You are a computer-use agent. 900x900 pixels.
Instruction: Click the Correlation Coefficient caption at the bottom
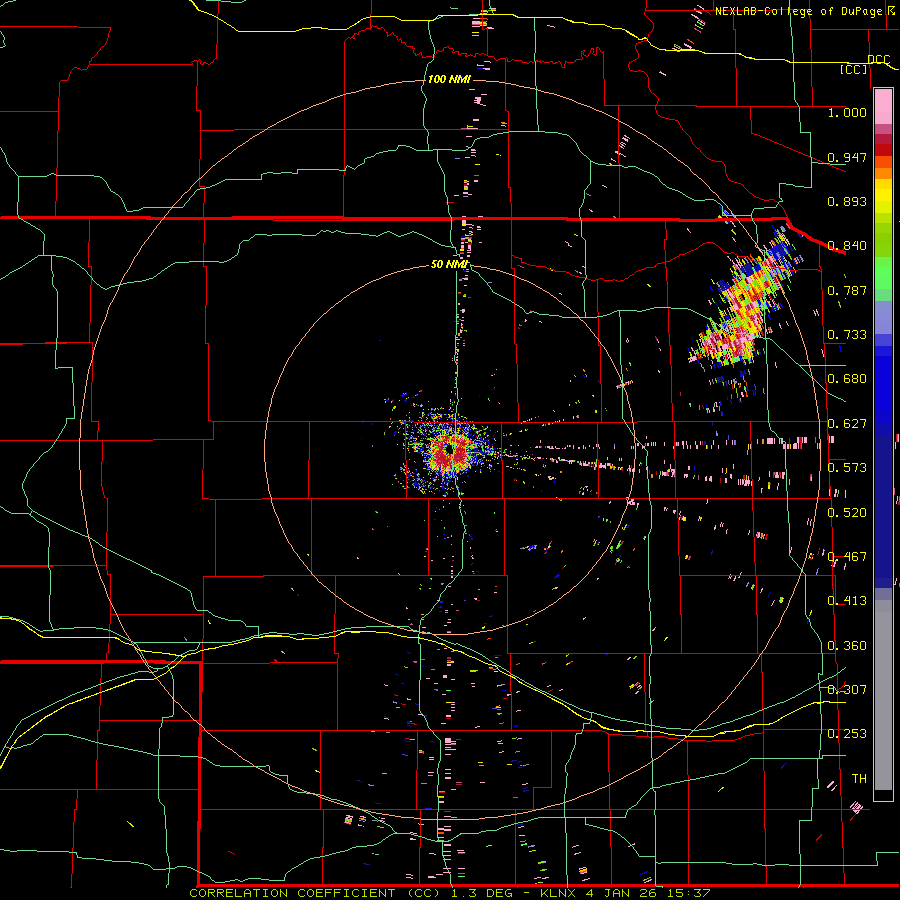(x=449, y=893)
